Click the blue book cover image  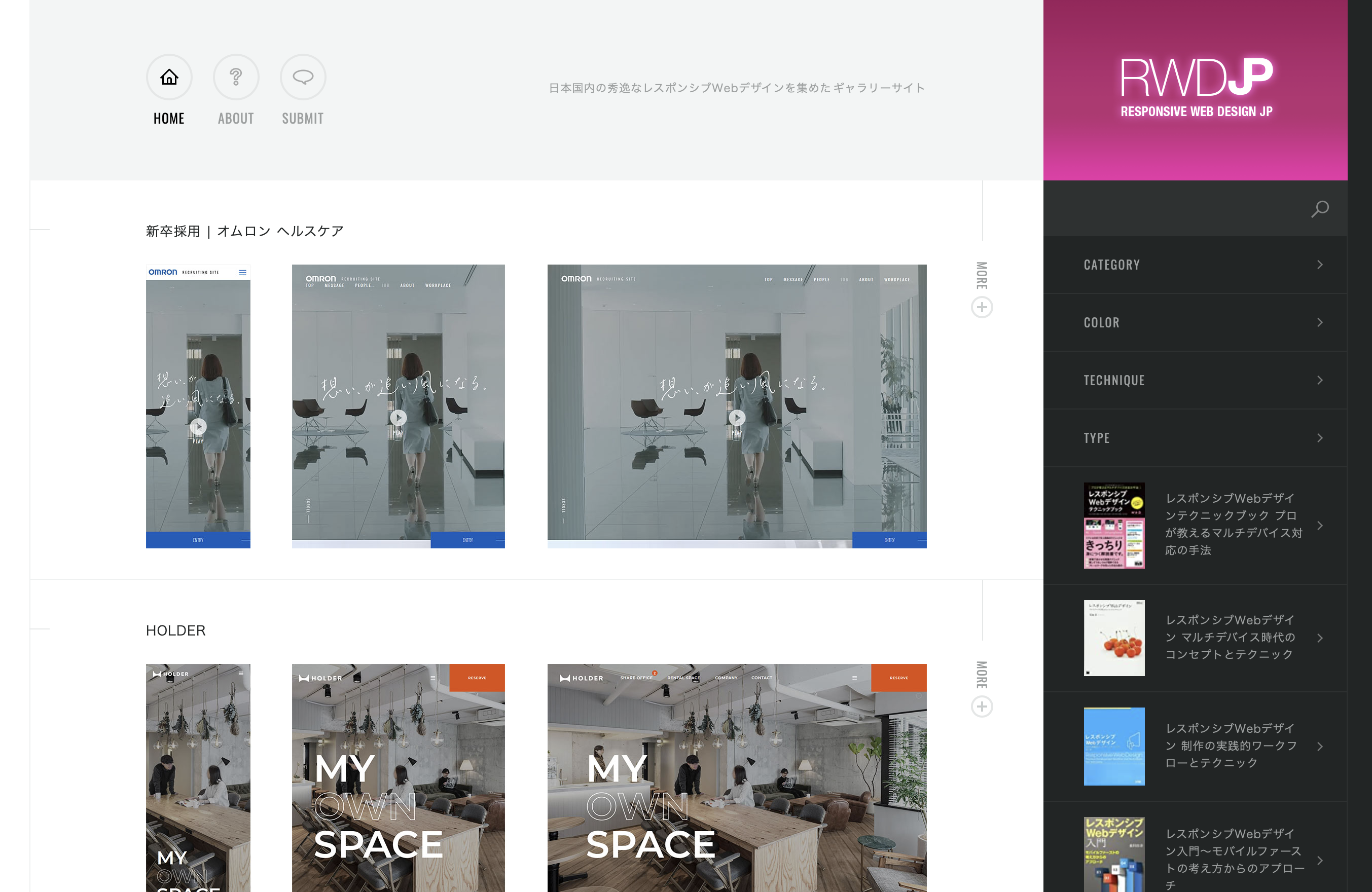tap(1114, 746)
